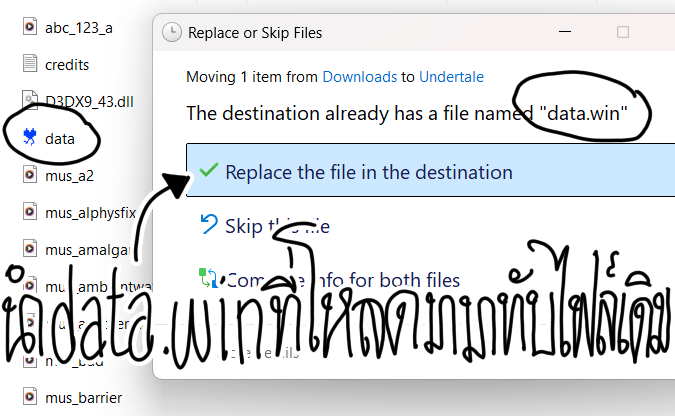Open the Downloads link in dialog
Image resolution: width=675 pixels, height=416 pixels.
359,77
